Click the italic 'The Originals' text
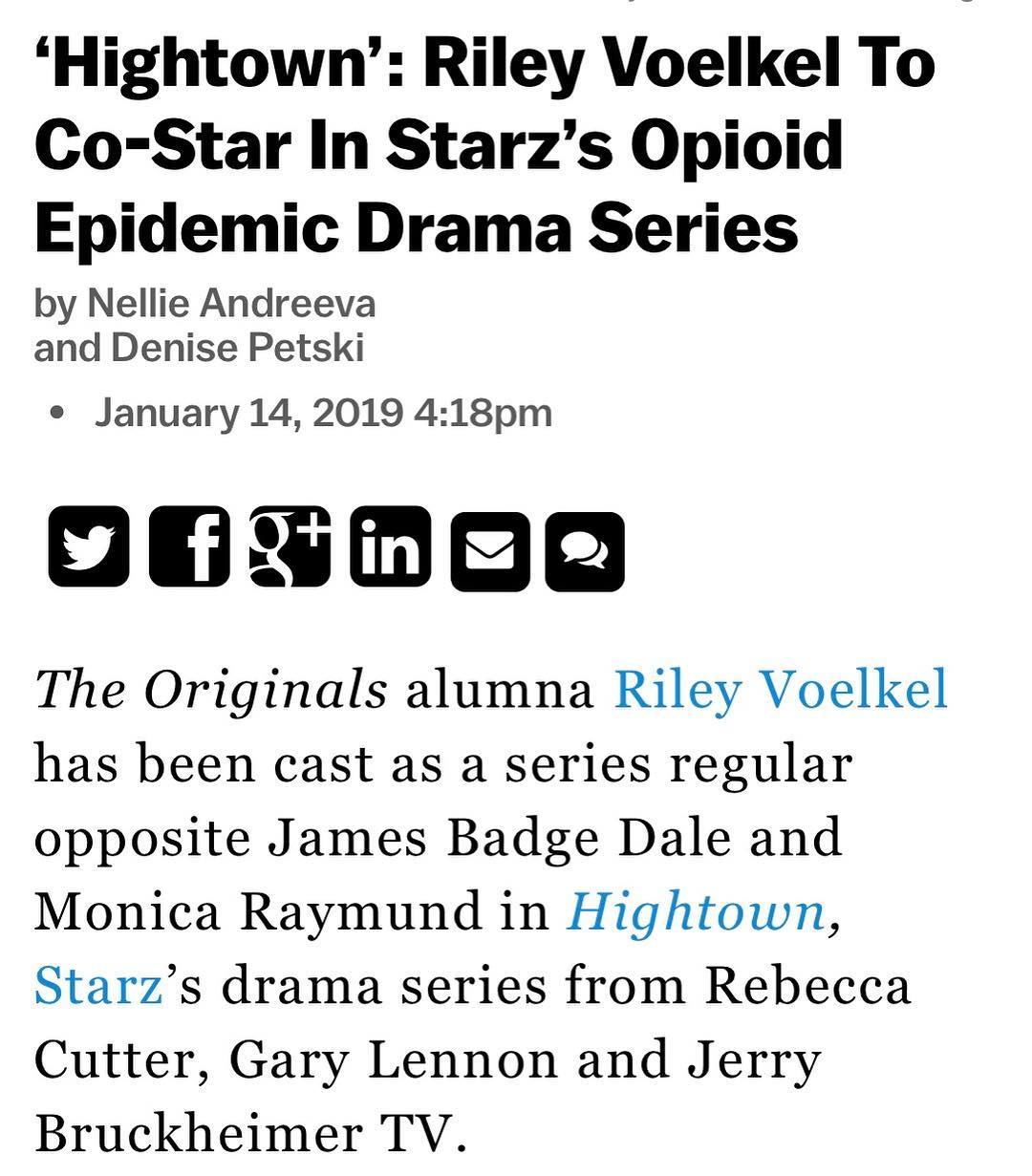The image size is (1032, 1176). pyautogui.click(x=211, y=690)
